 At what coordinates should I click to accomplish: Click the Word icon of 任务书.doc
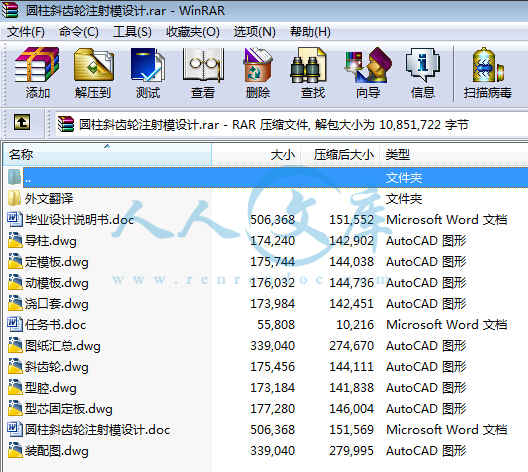point(14,324)
